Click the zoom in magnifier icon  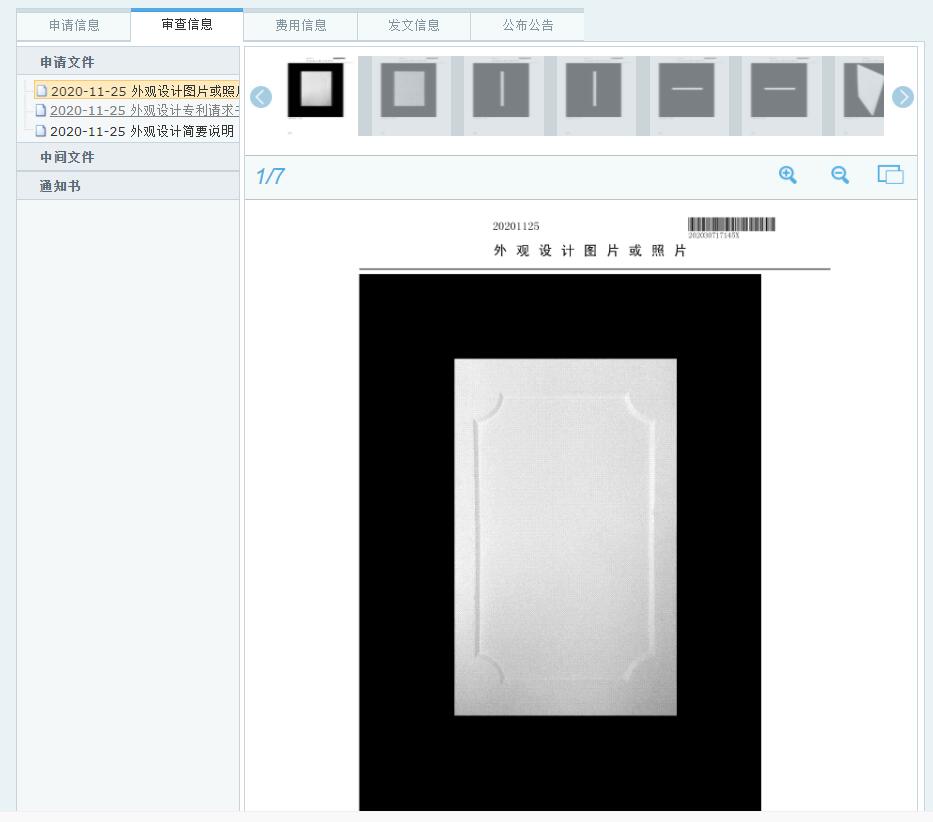pyautogui.click(x=788, y=175)
